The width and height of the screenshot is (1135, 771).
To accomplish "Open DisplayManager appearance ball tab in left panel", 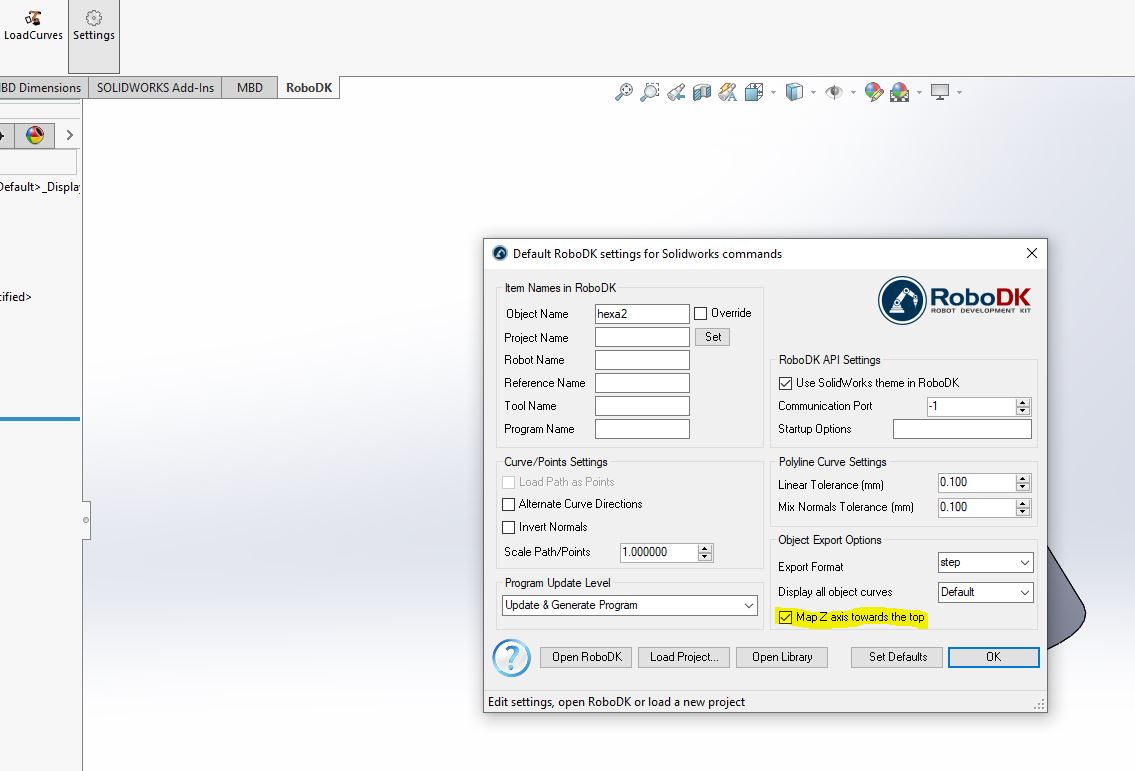I will tap(35, 135).
